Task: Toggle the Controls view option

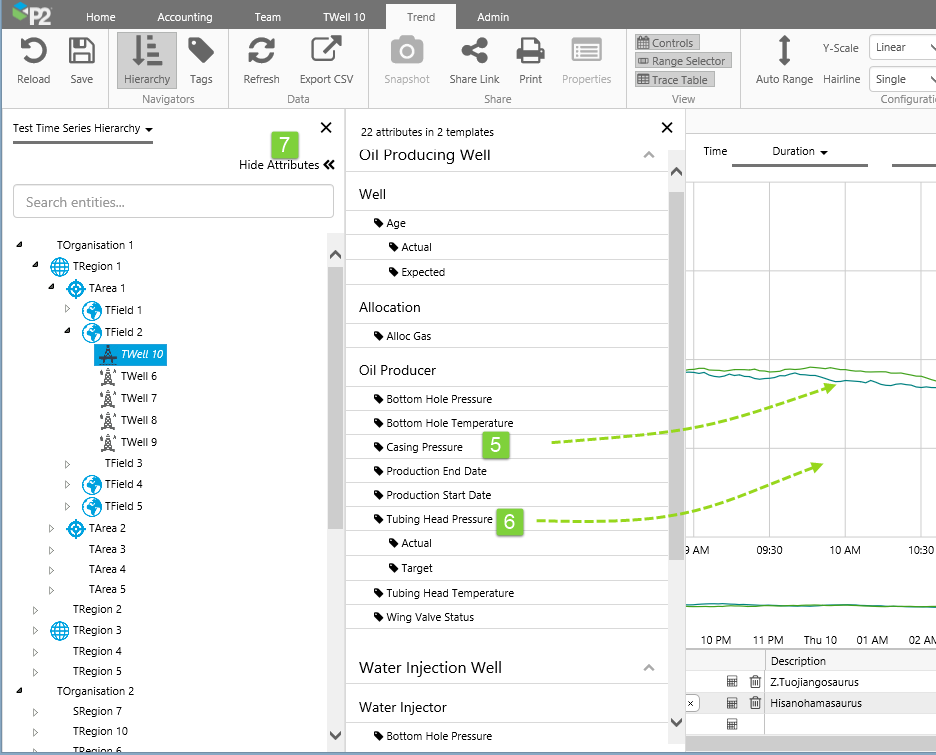Action: click(x=667, y=43)
